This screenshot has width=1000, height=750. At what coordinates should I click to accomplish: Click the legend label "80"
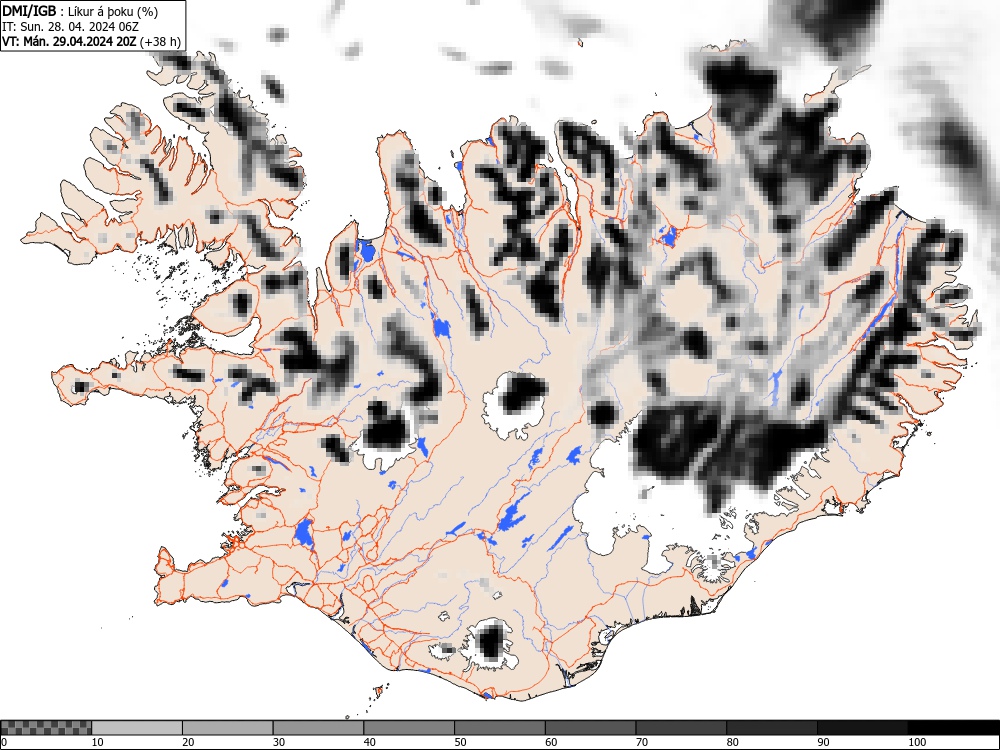[732, 742]
